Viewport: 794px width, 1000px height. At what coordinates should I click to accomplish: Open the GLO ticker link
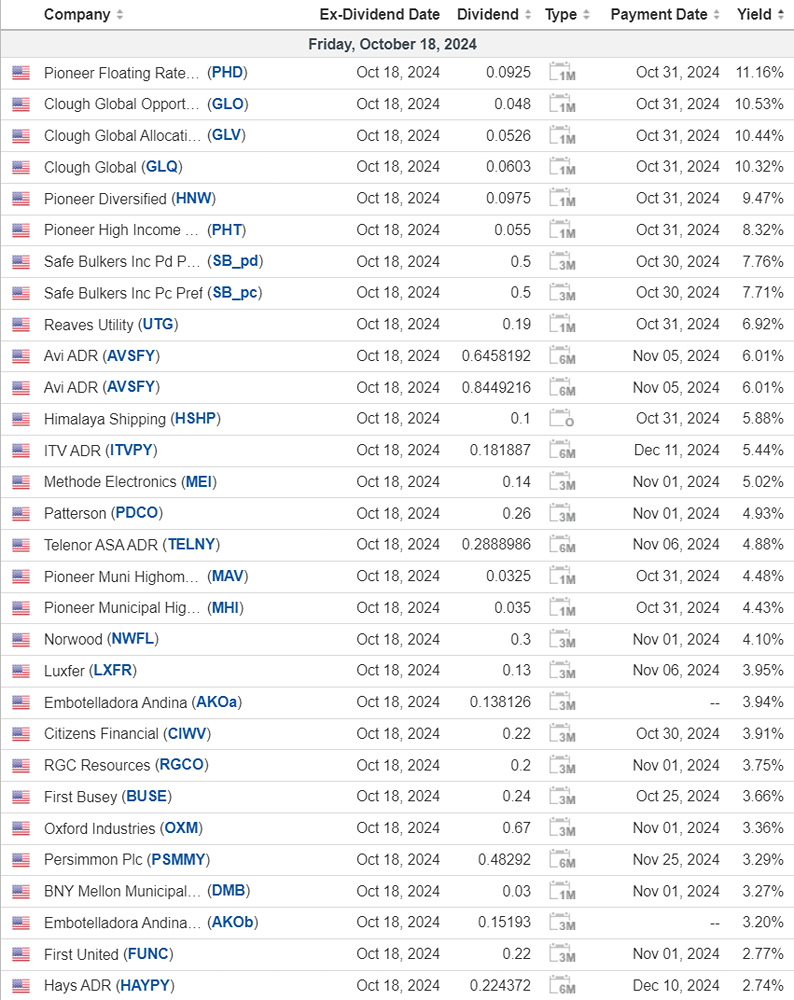(228, 104)
